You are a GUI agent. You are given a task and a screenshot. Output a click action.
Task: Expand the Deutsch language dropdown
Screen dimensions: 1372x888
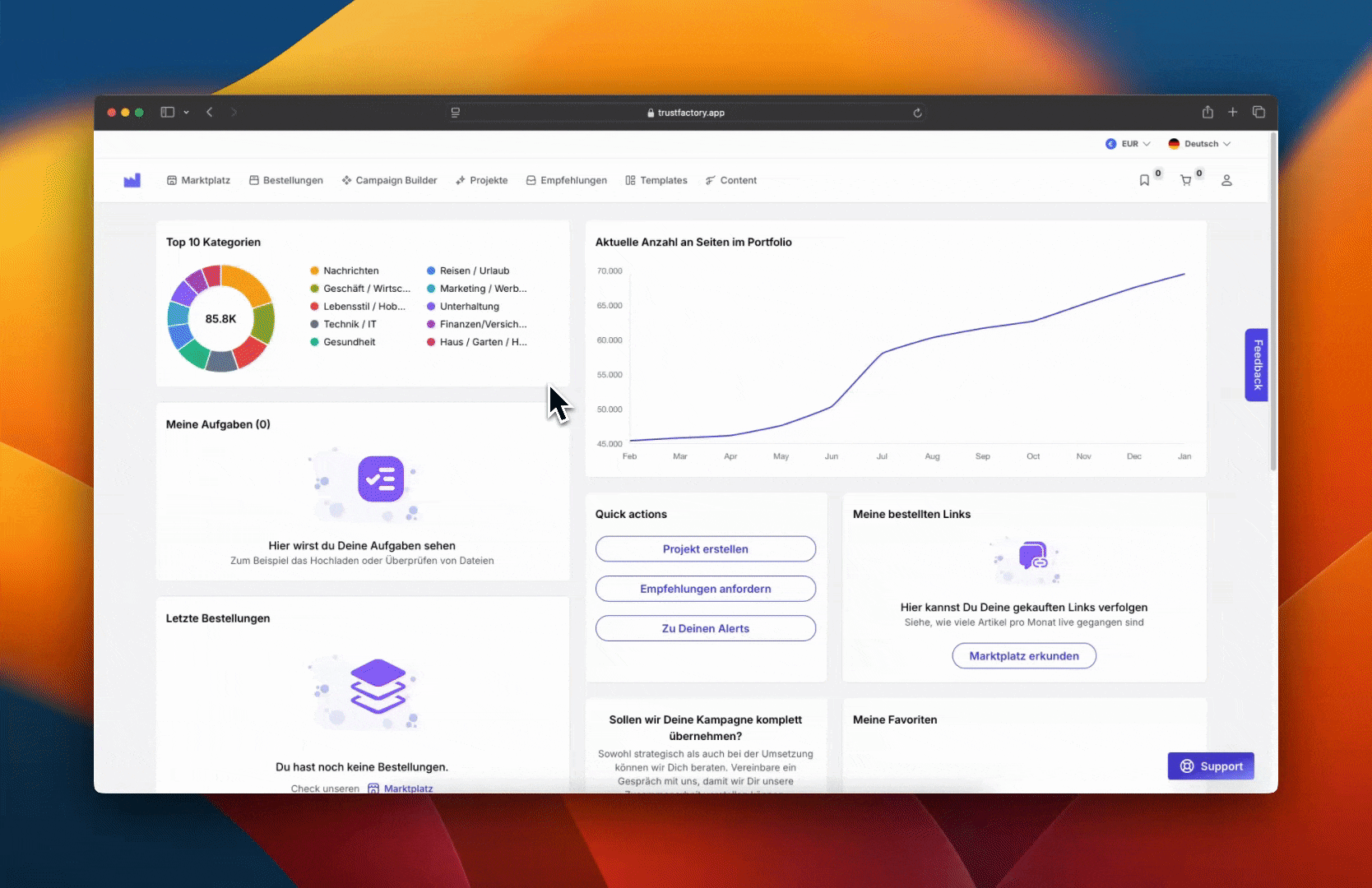(x=1200, y=144)
